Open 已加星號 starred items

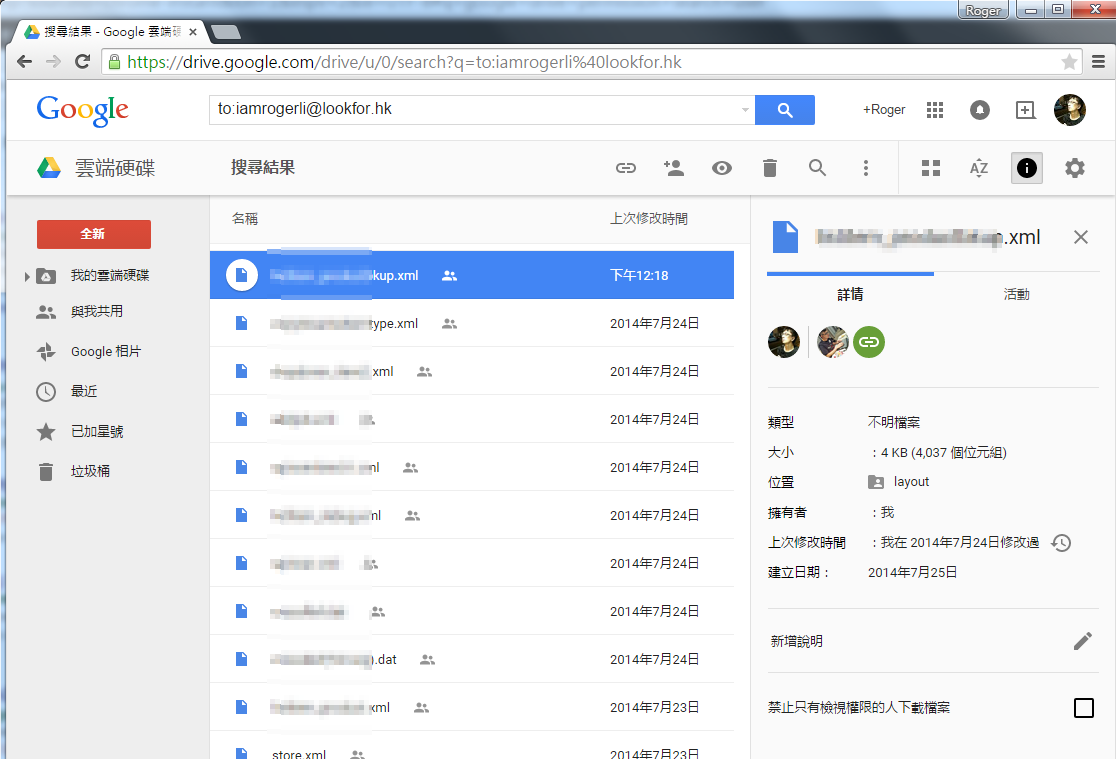(97, 431)
